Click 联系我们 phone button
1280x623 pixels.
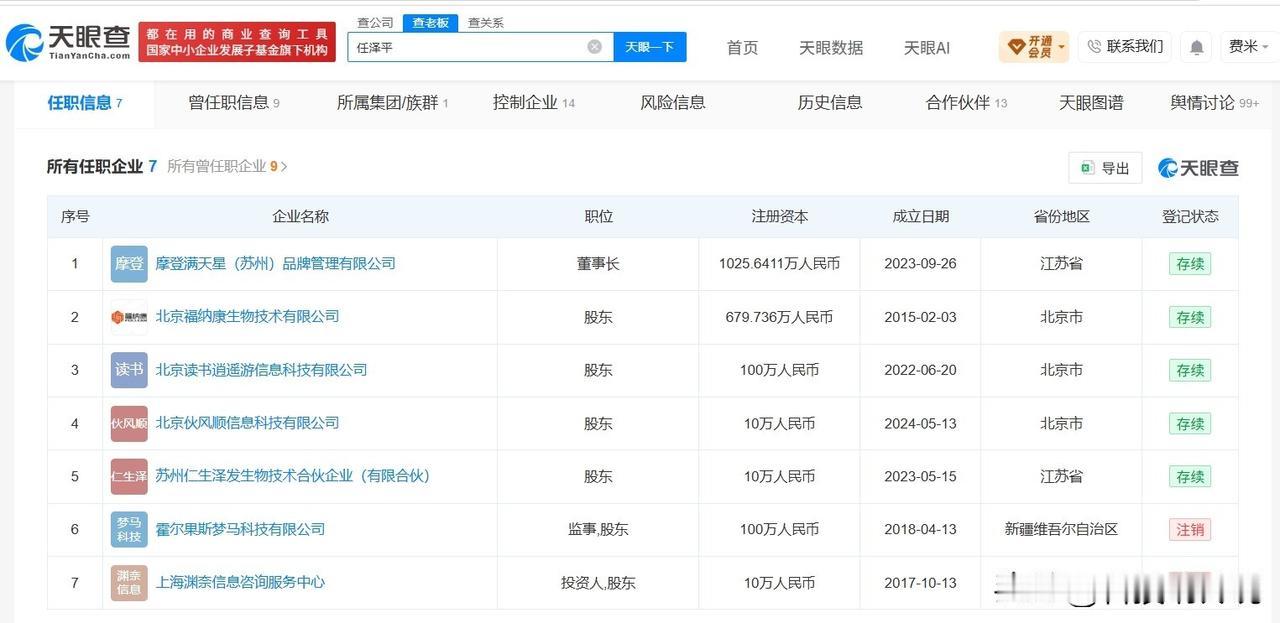coord(1125,46)
